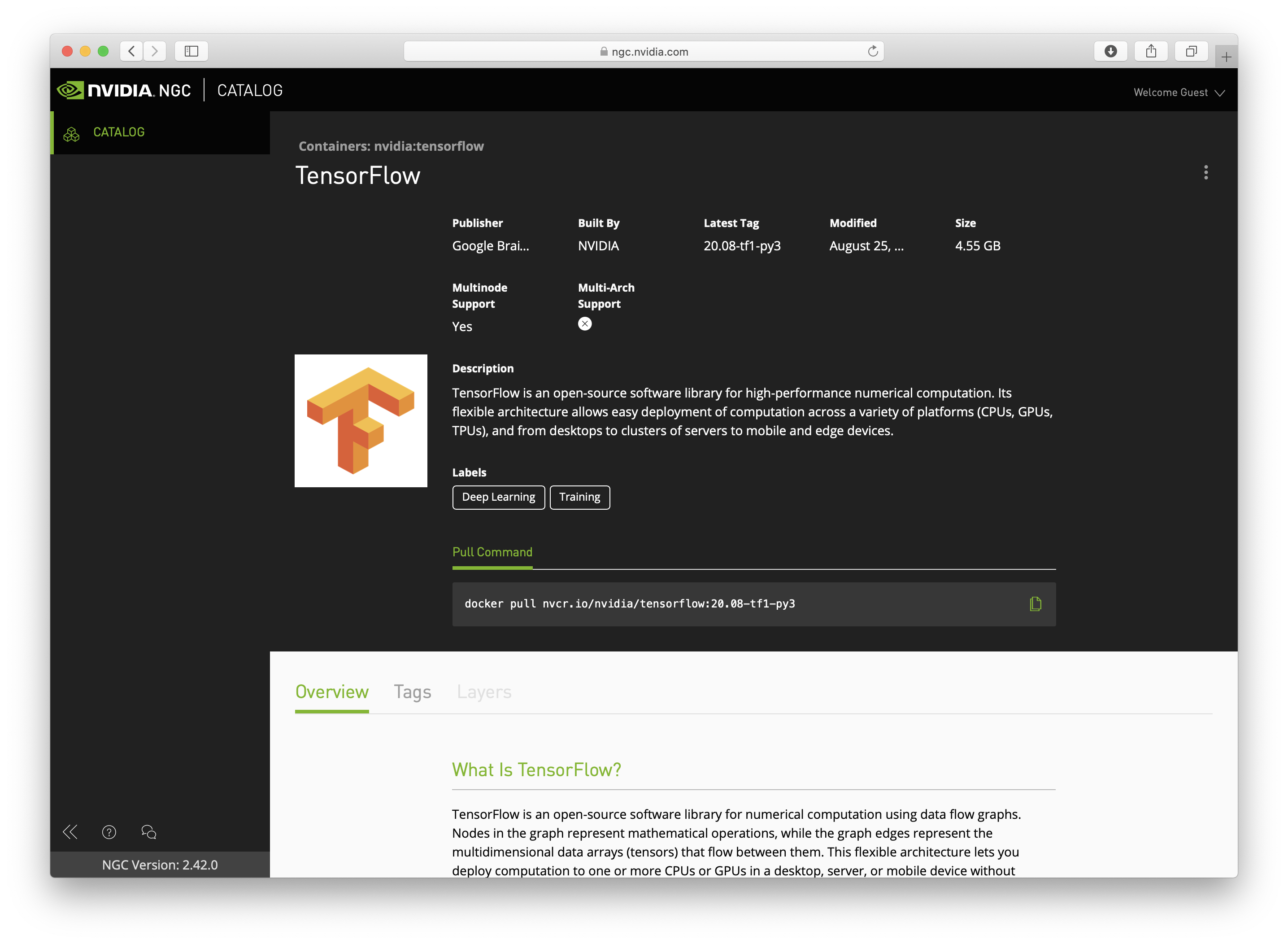
Task: Click the catalog cubes icon in sidebar
Action: point(71,134)
